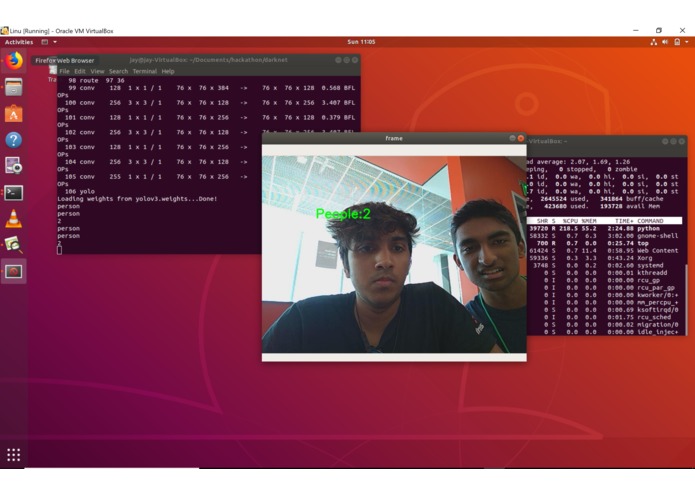Close the top process terminal window

[x=682, y=141]
